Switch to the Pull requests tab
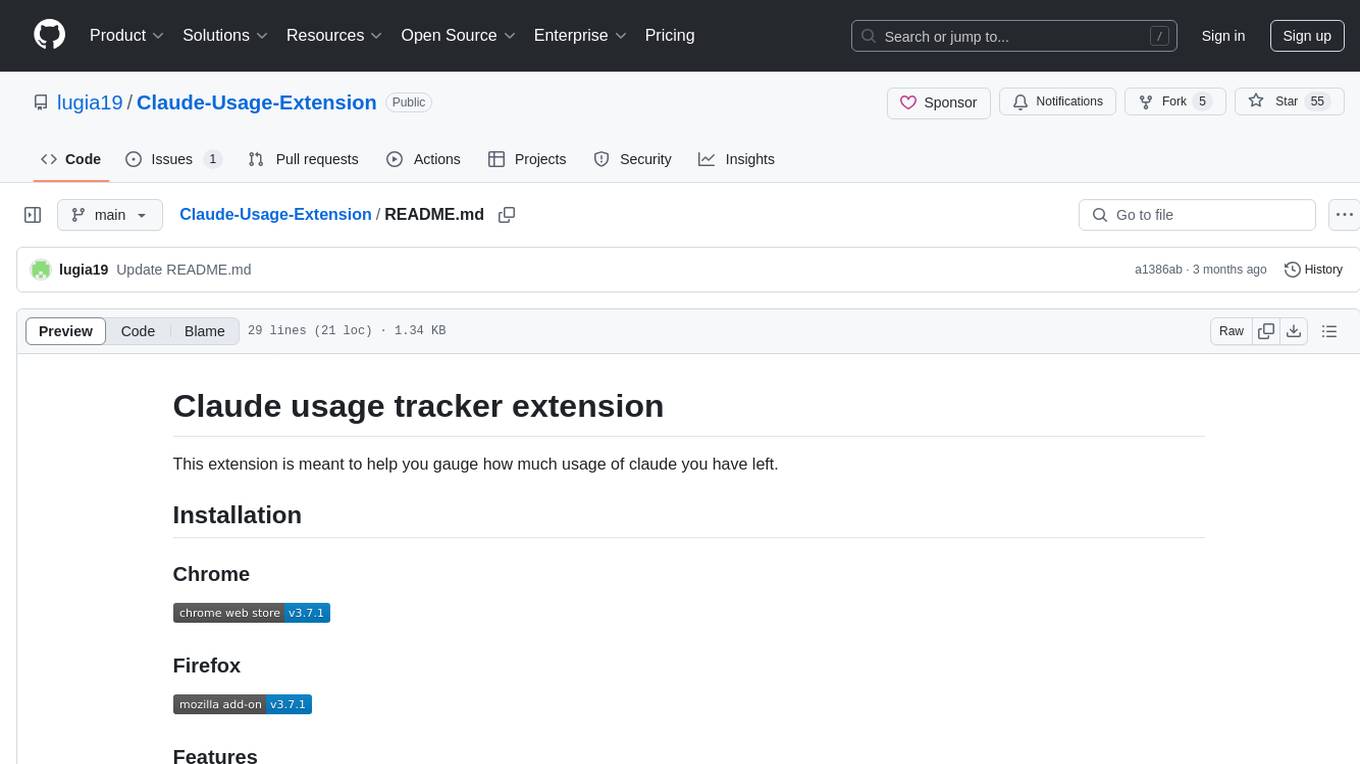The width and height of the screenshot is (1360, 764). click(x=303, y=159)
